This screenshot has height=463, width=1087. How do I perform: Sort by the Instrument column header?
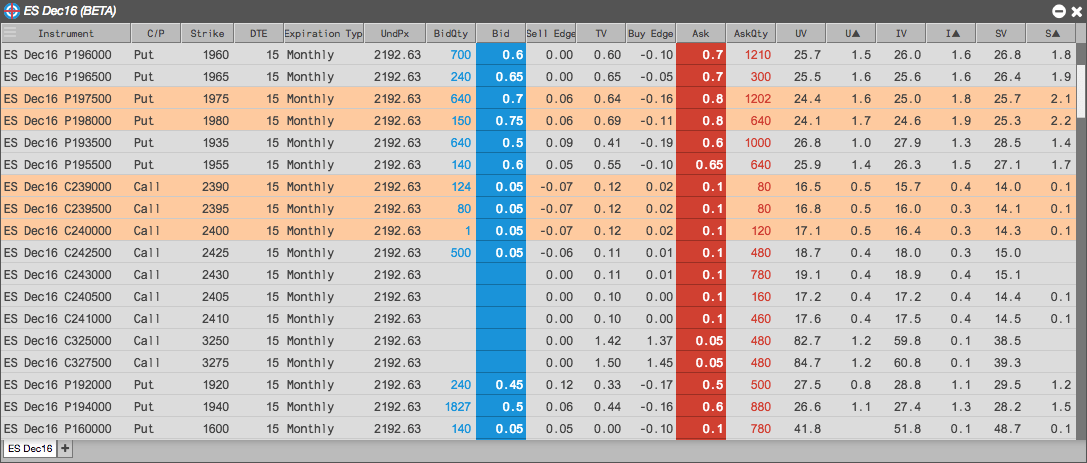coord(66,33)
